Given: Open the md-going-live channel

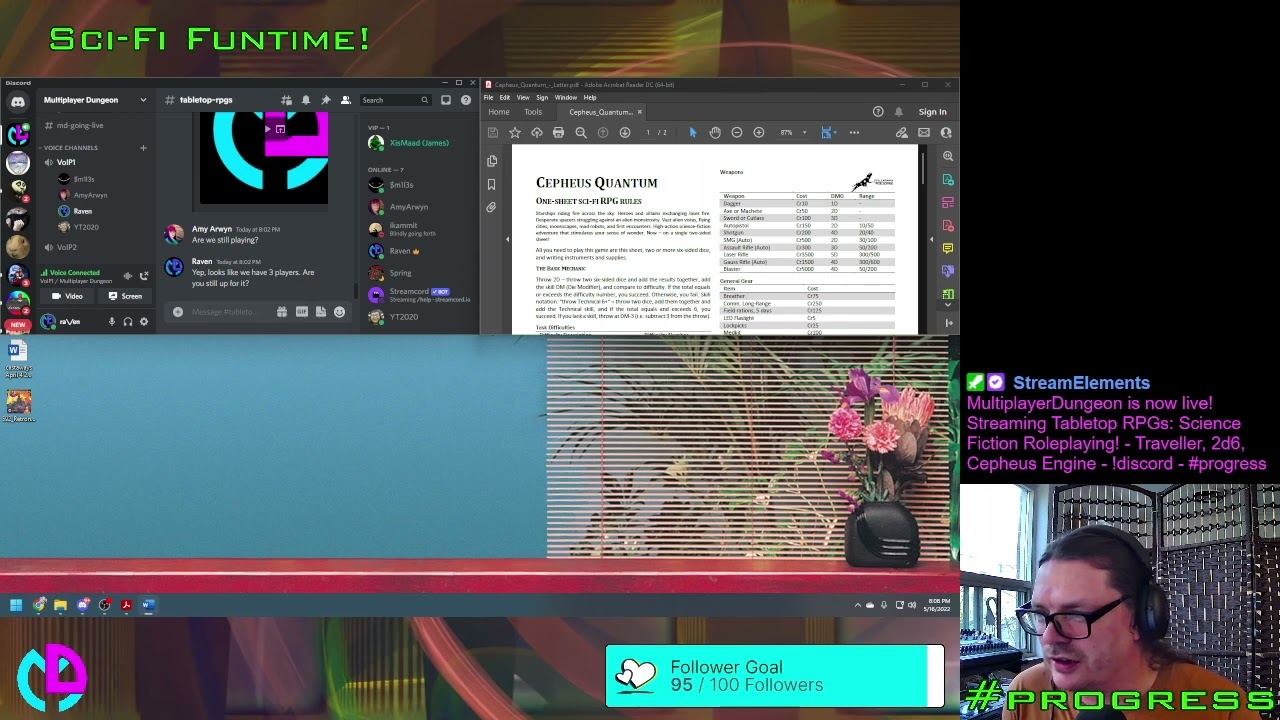Looking at the screenshot, I should [80, 126].
